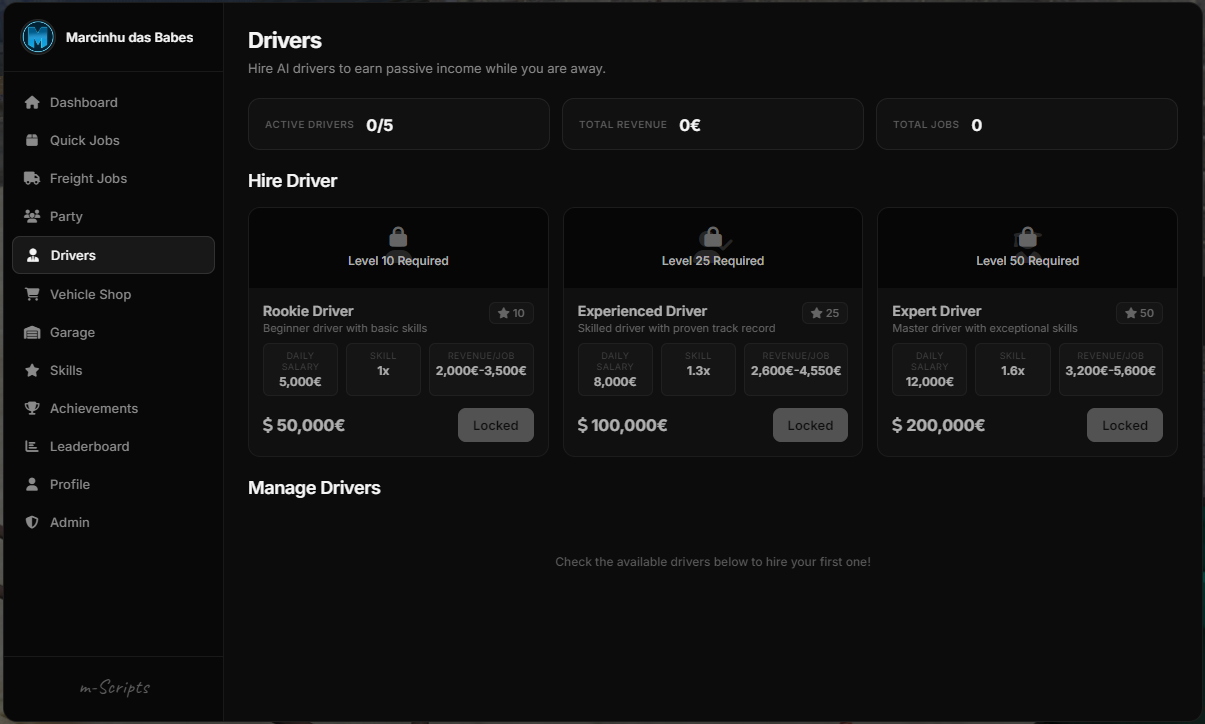Click the Dashboard house icon
Viewport: 1205px width, 724px height.
(x=32, y=102)
